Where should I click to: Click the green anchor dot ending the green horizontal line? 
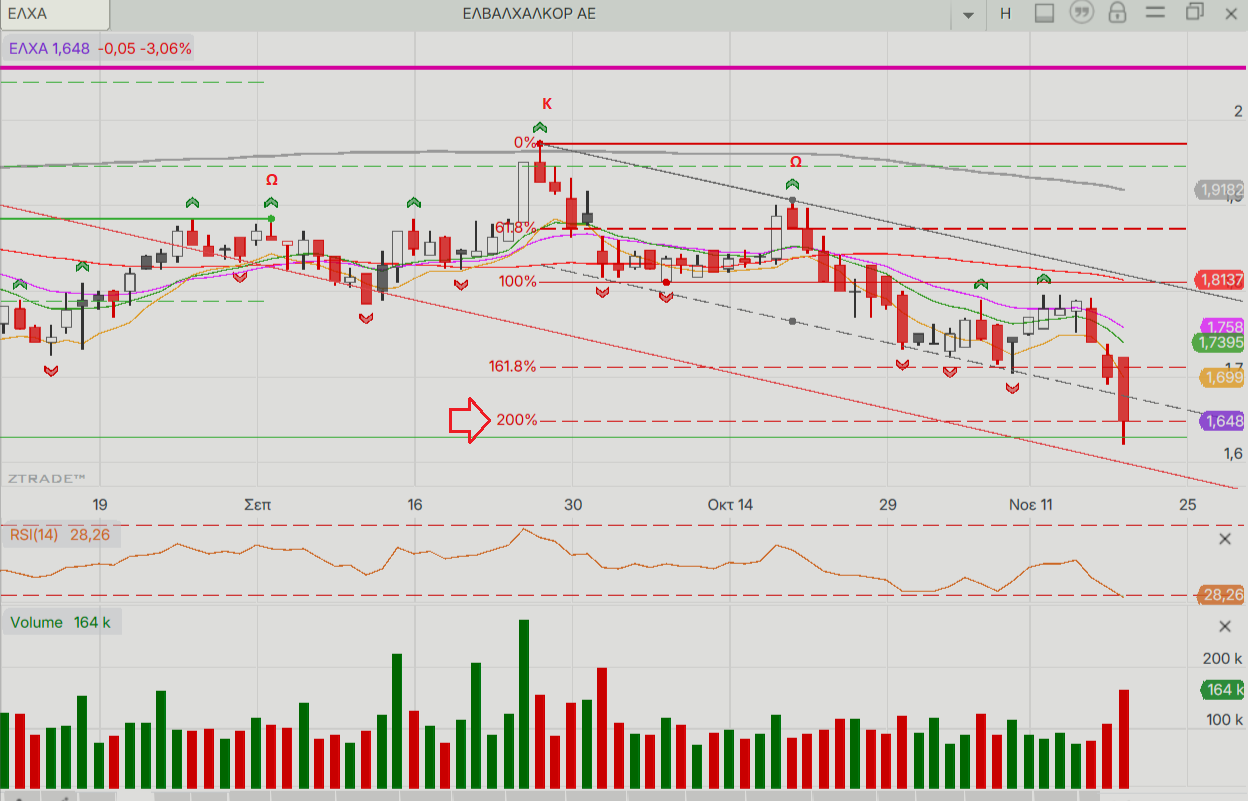coord(271,218)
